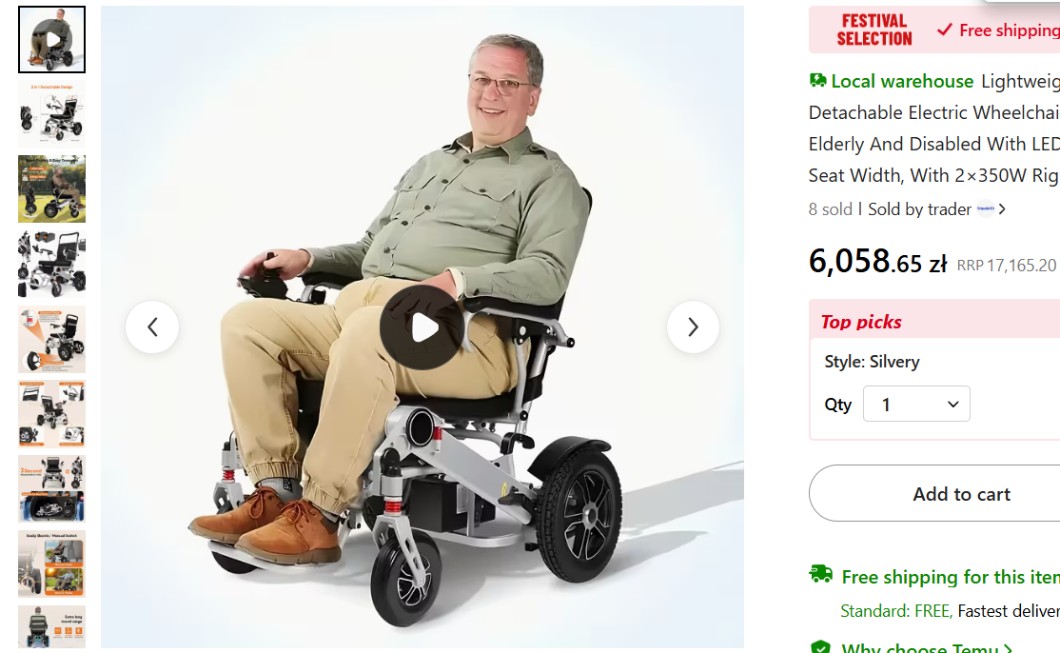Select the fourth wheelchair parts thumbnail

point(52,264)
